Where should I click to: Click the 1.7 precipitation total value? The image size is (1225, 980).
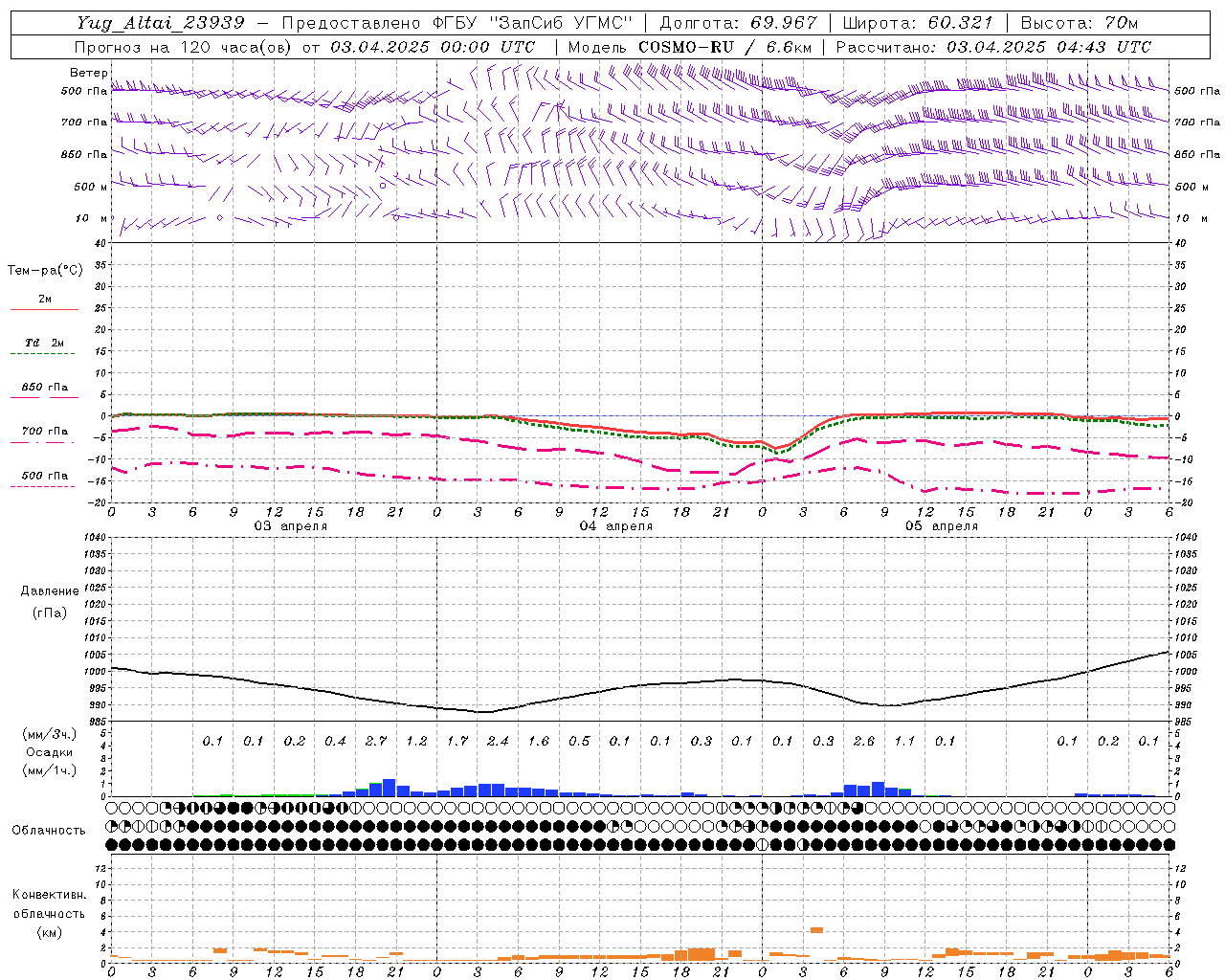point(457,742)
